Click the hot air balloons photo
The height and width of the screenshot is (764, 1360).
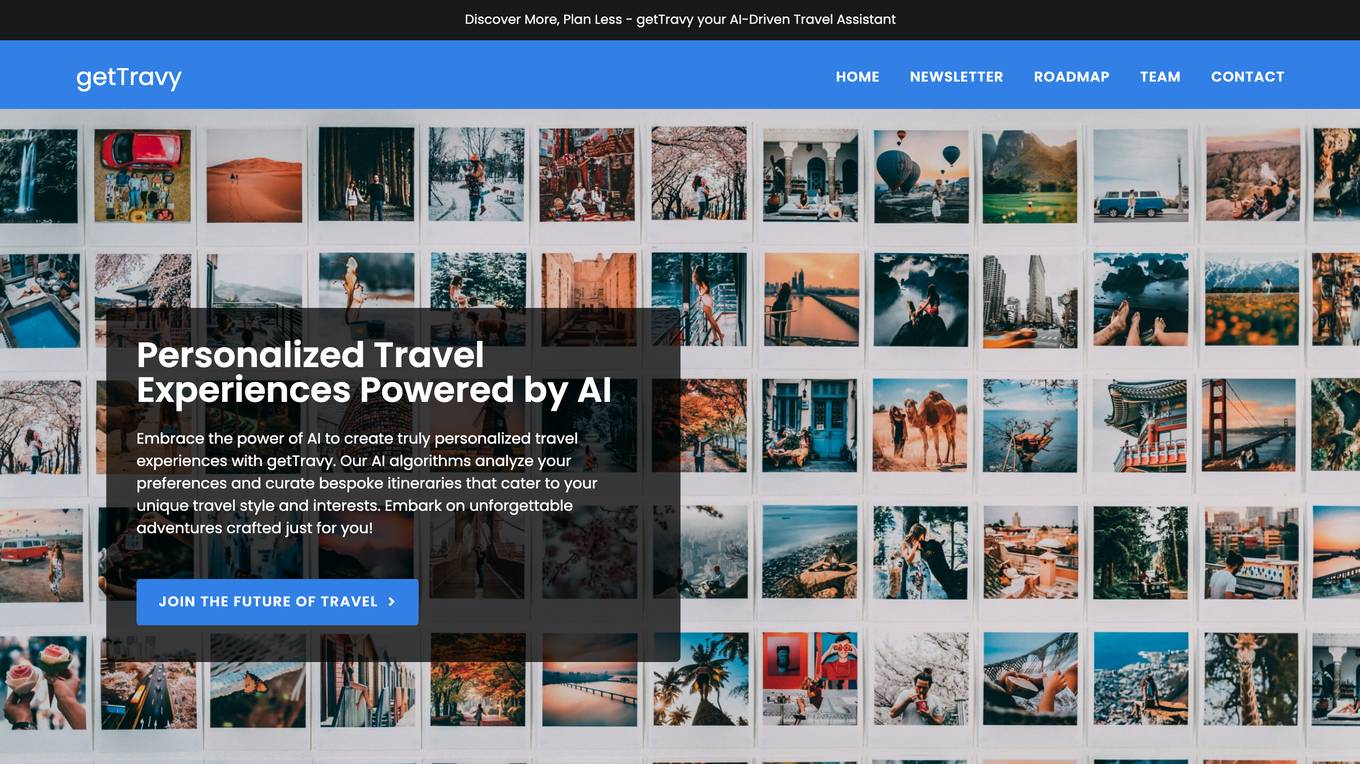[x=921, y=176]
